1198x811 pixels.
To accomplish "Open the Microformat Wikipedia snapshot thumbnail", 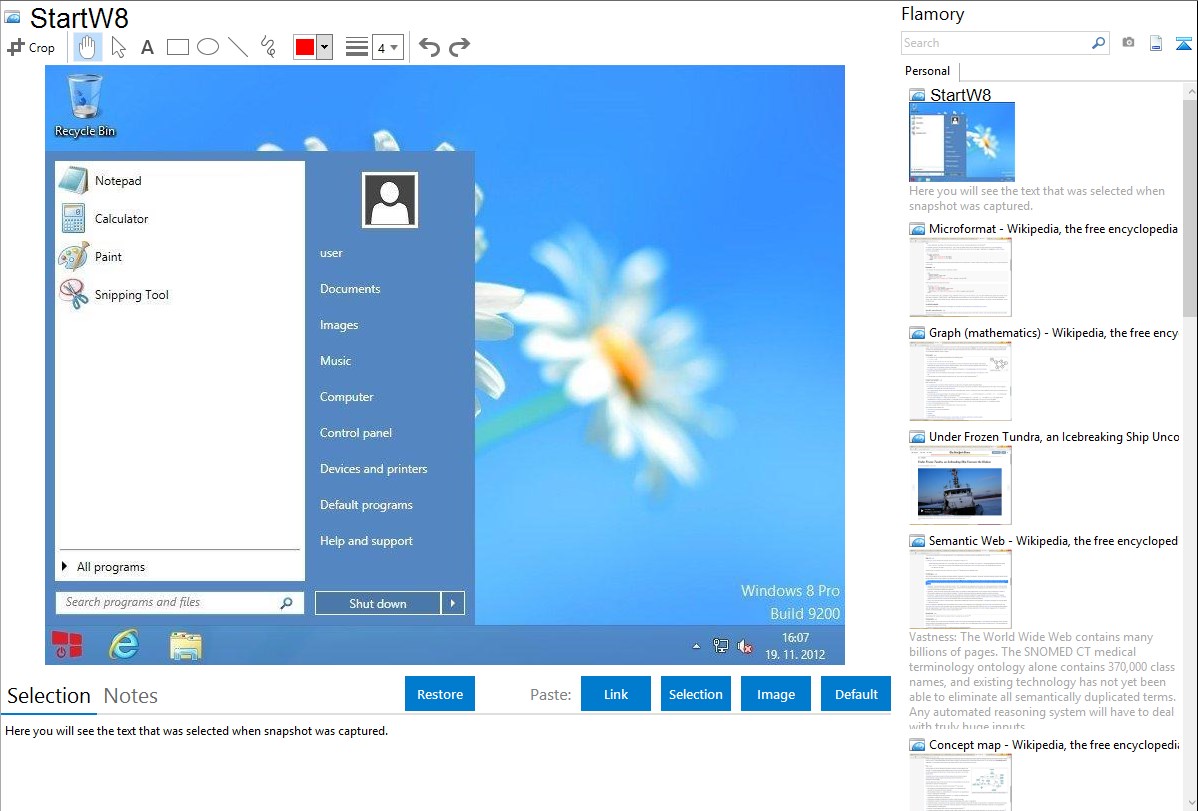I will pyautogui.click(x=960, y=277).
